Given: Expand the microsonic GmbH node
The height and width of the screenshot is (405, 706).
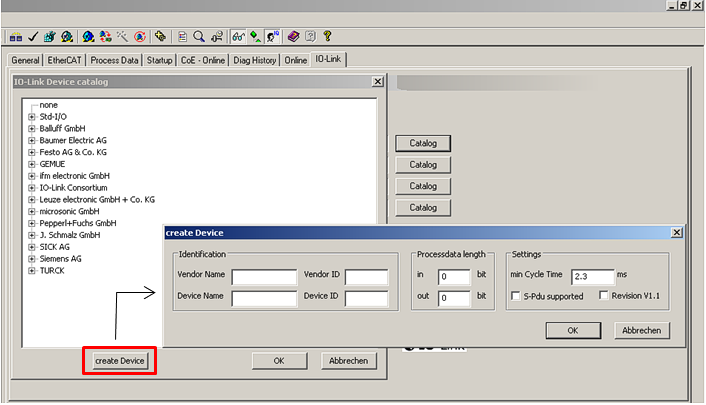Looking at the screenshot, I should pos(32,211).
